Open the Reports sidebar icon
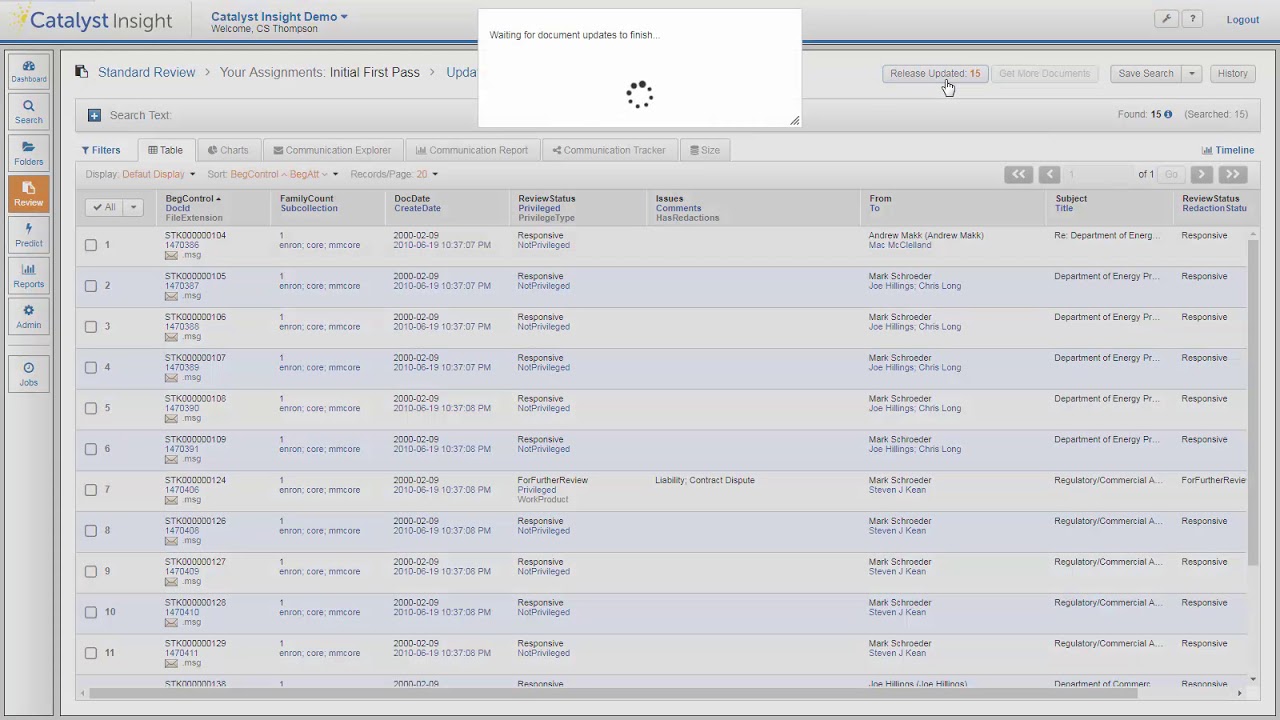 tap(28, 276)
